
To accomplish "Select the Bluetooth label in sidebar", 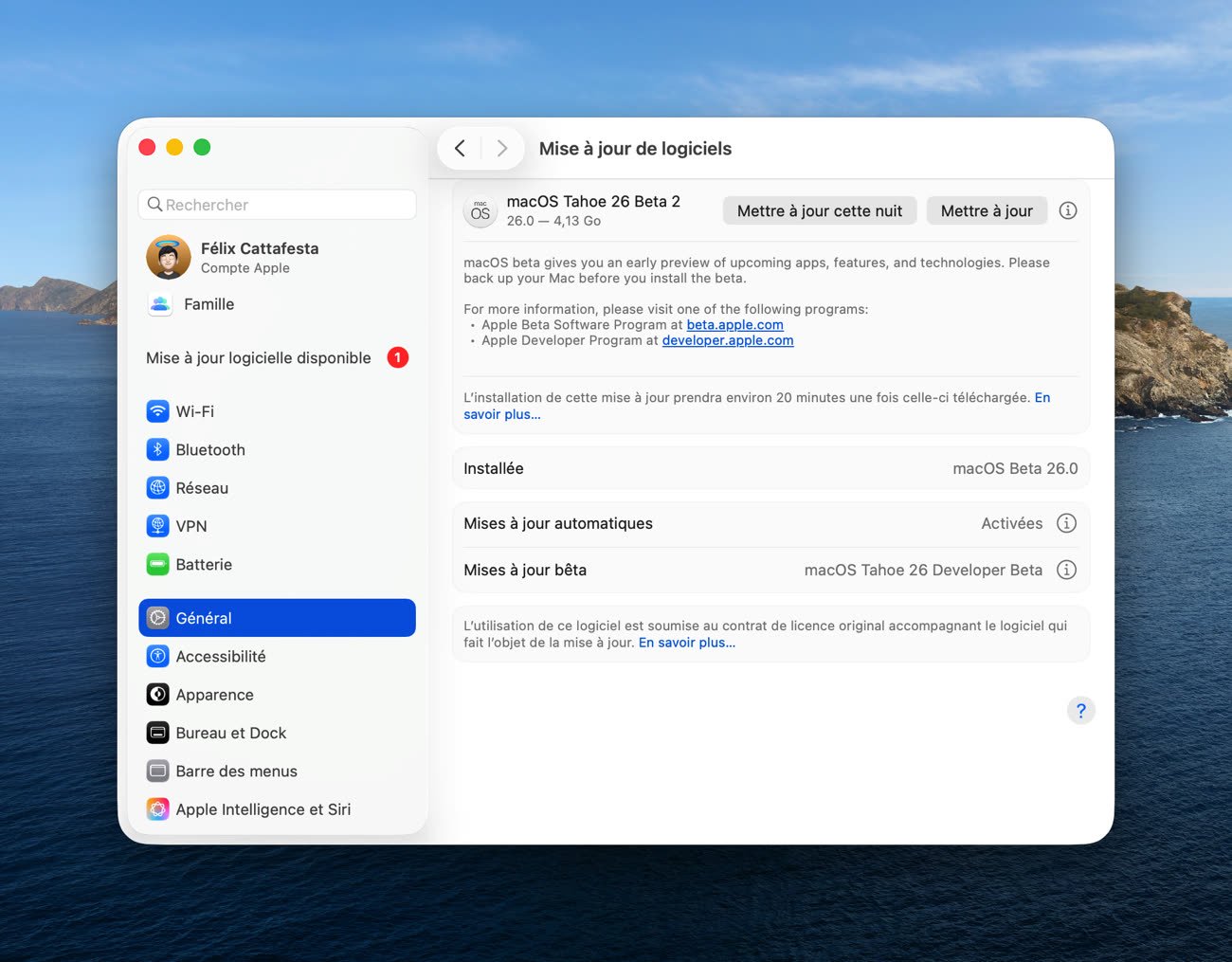I will tap(210, 449).
